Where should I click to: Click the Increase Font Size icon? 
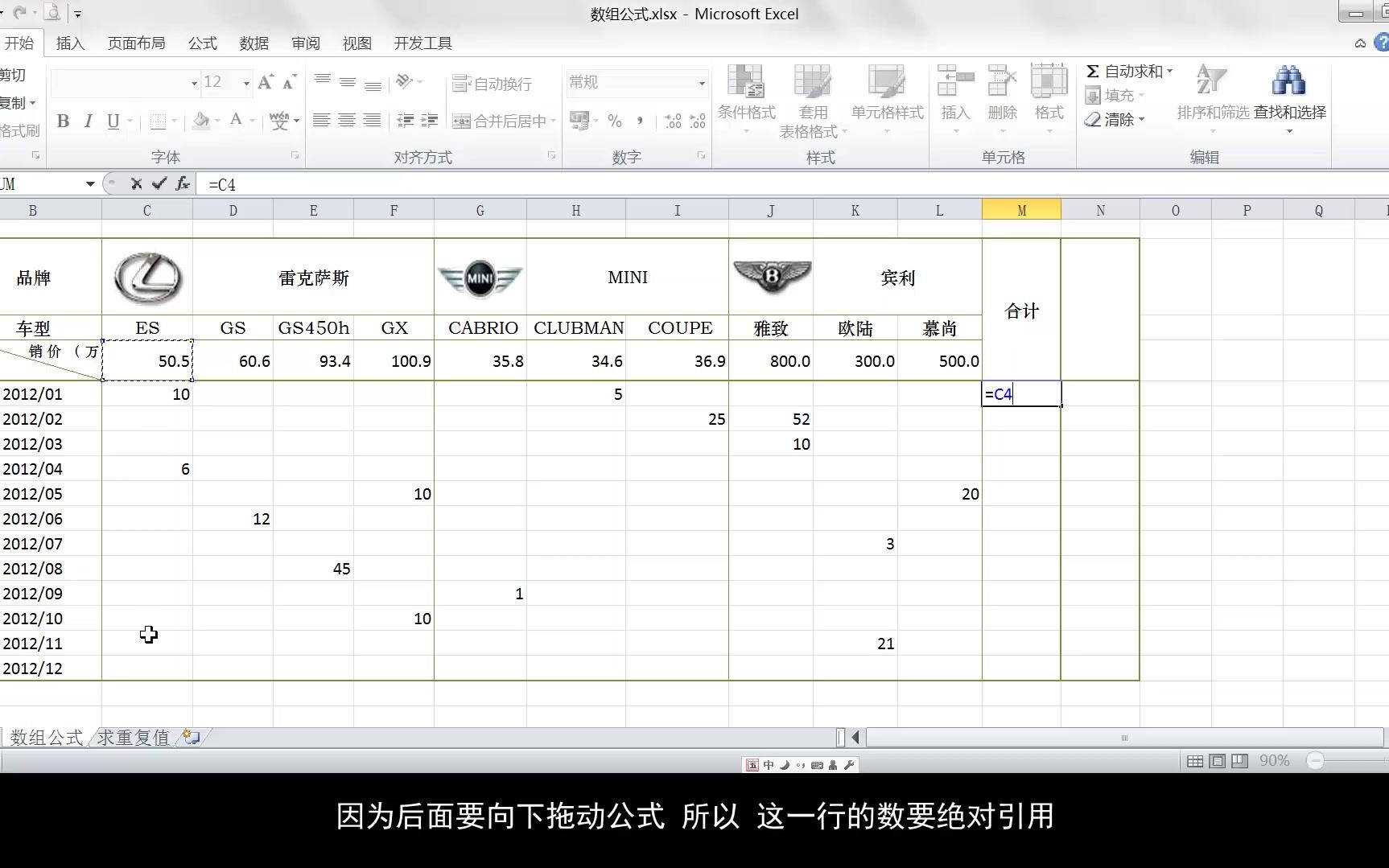(x=265, y=82)
